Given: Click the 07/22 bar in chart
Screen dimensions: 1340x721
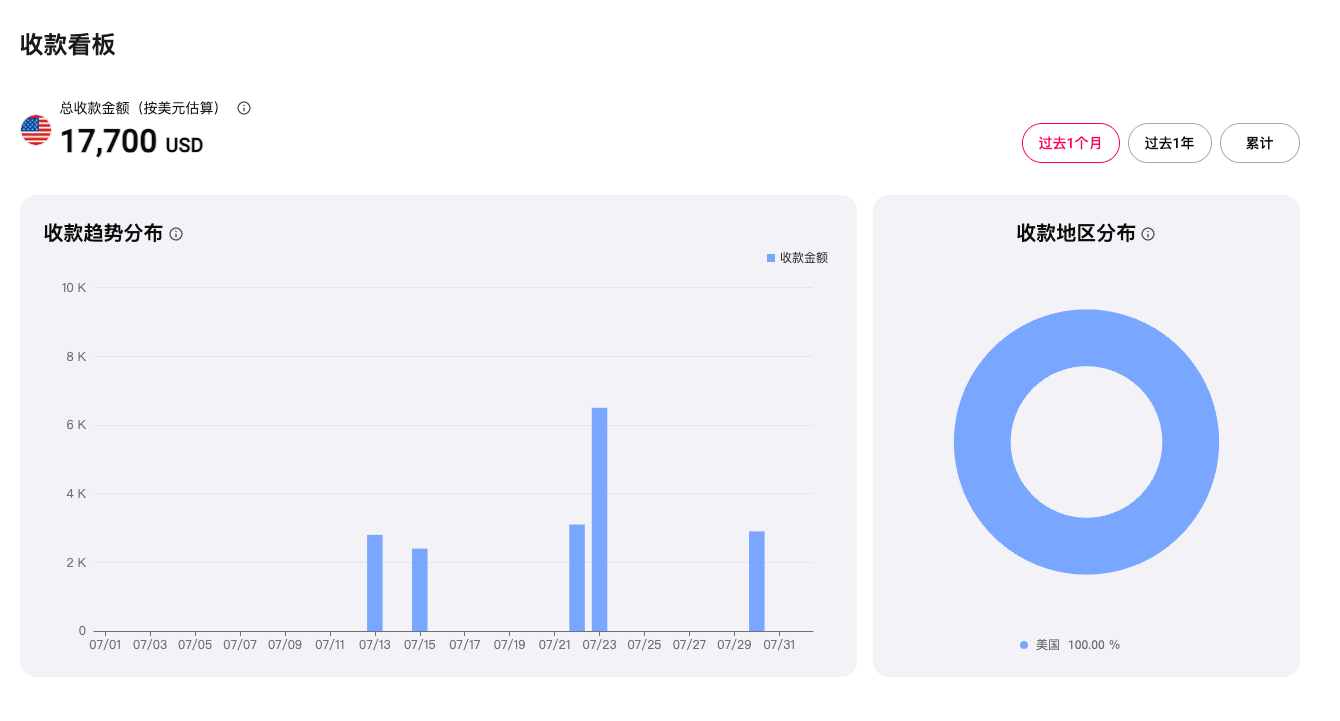Looking at the screenshot, I should pos(577,578).
